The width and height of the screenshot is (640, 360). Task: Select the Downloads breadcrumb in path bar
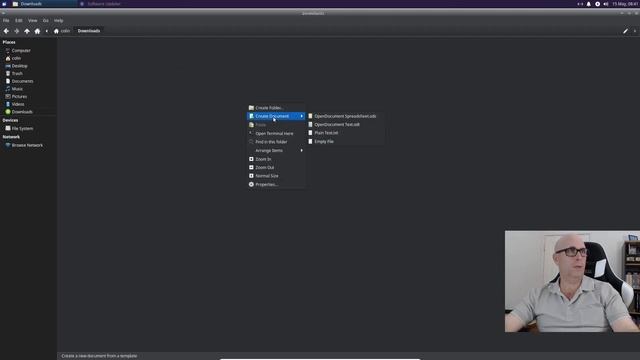click(89, 31)
